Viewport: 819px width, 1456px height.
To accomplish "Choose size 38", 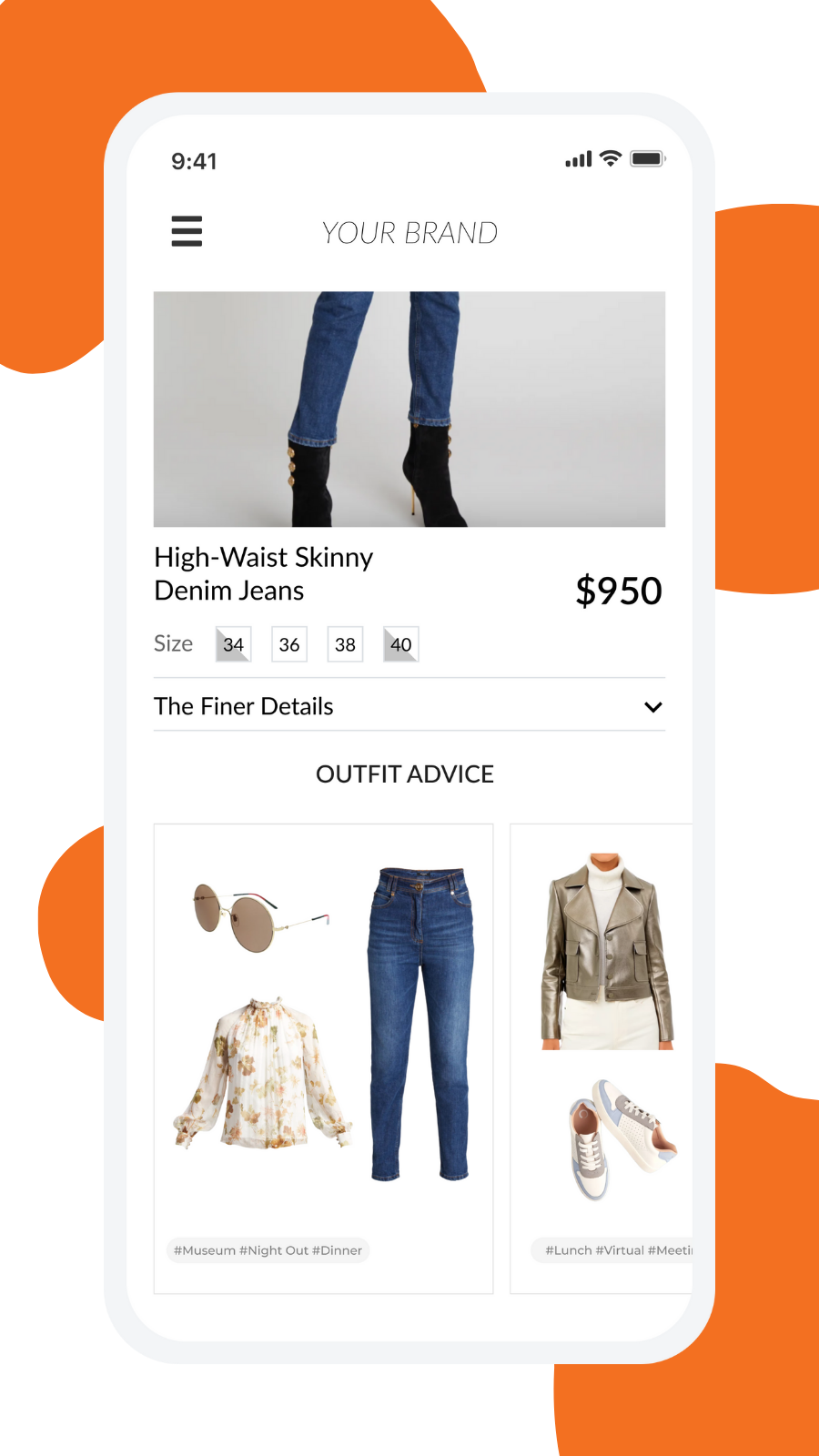I will (x=345, y=644).
